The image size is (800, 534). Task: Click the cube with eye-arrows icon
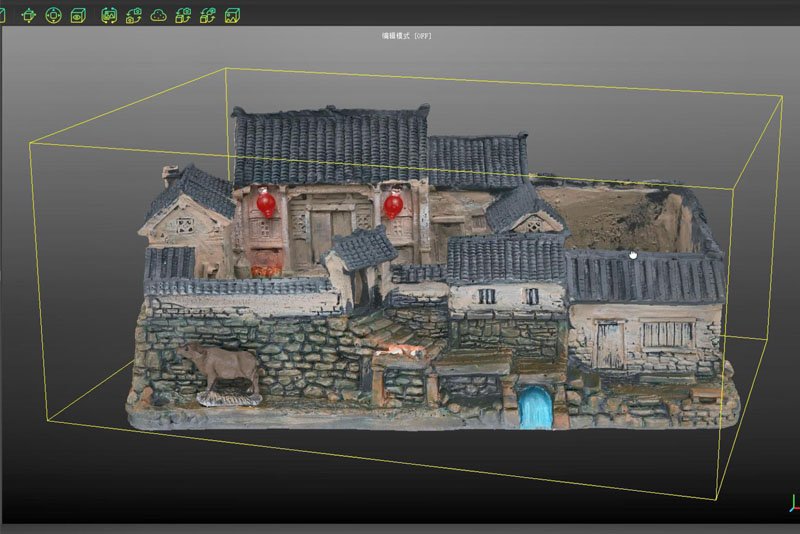point(208,16)
